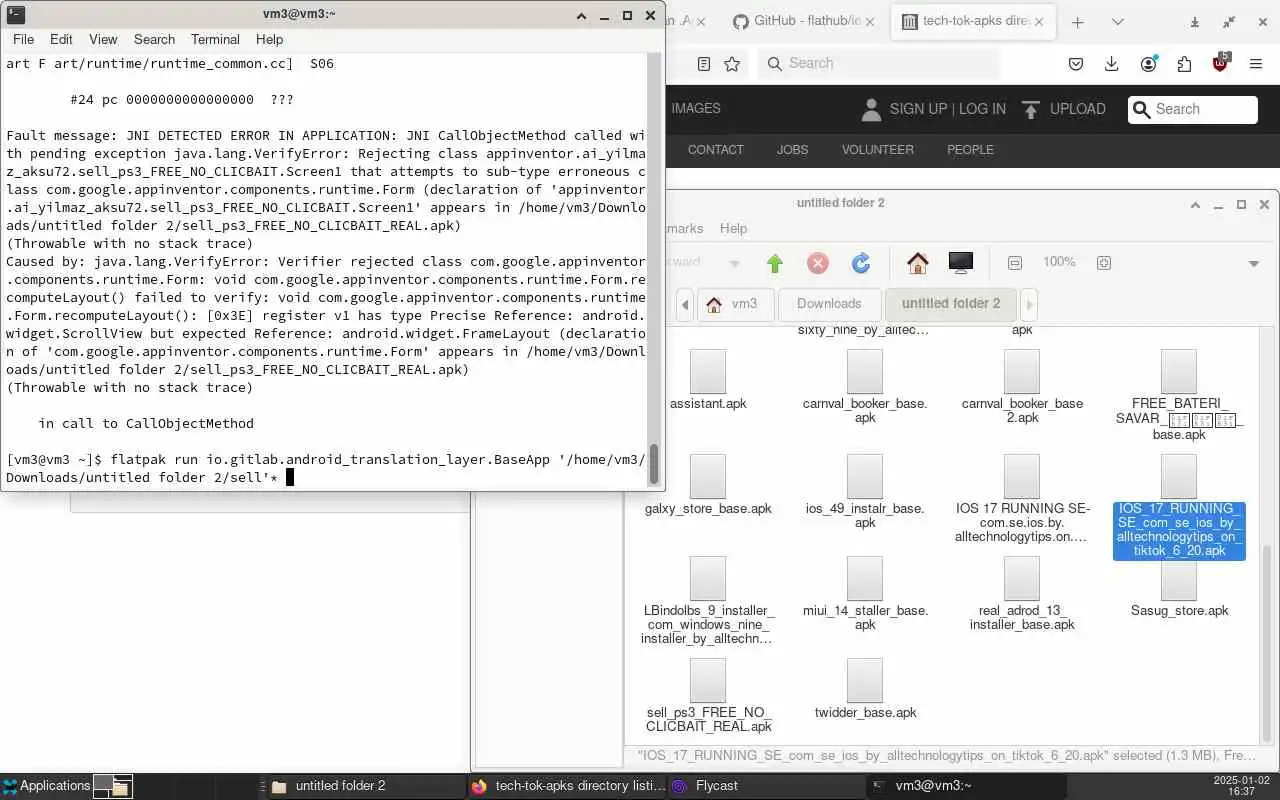Select galxy_store_base.apk file
The image size is (1280, 800).
[708, 486]
